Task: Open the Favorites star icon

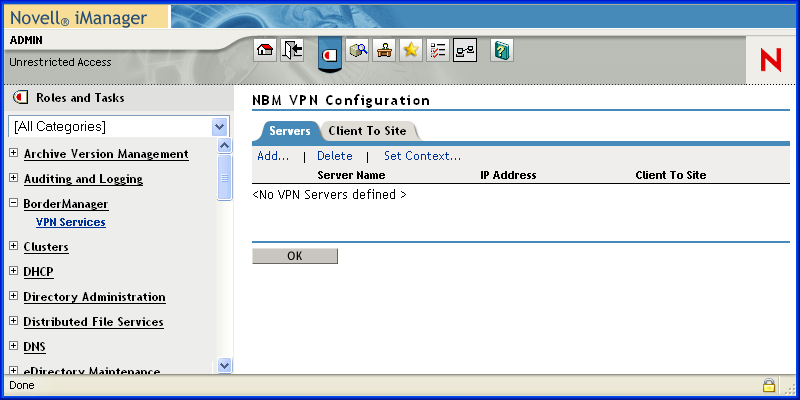Action: point(410,51)
